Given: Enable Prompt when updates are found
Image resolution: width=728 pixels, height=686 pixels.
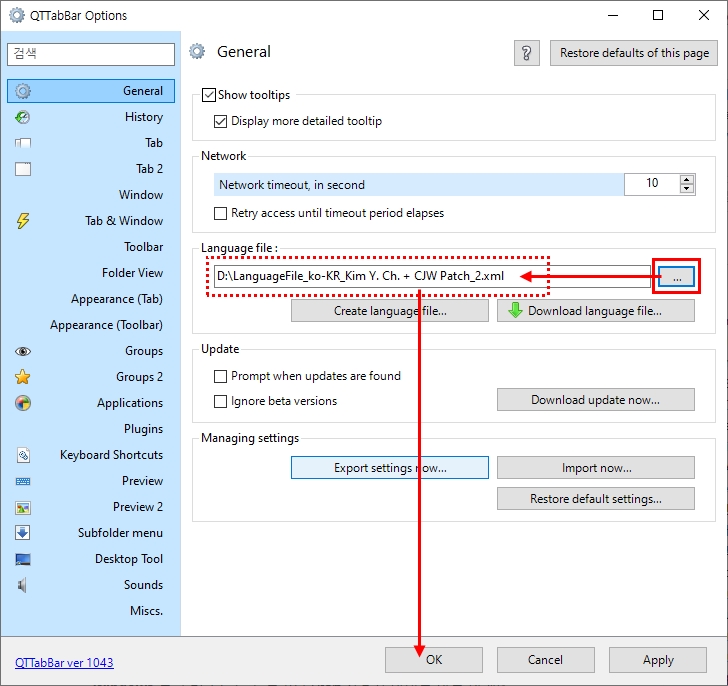Looking at the screenshot, I should coord(220,376).
